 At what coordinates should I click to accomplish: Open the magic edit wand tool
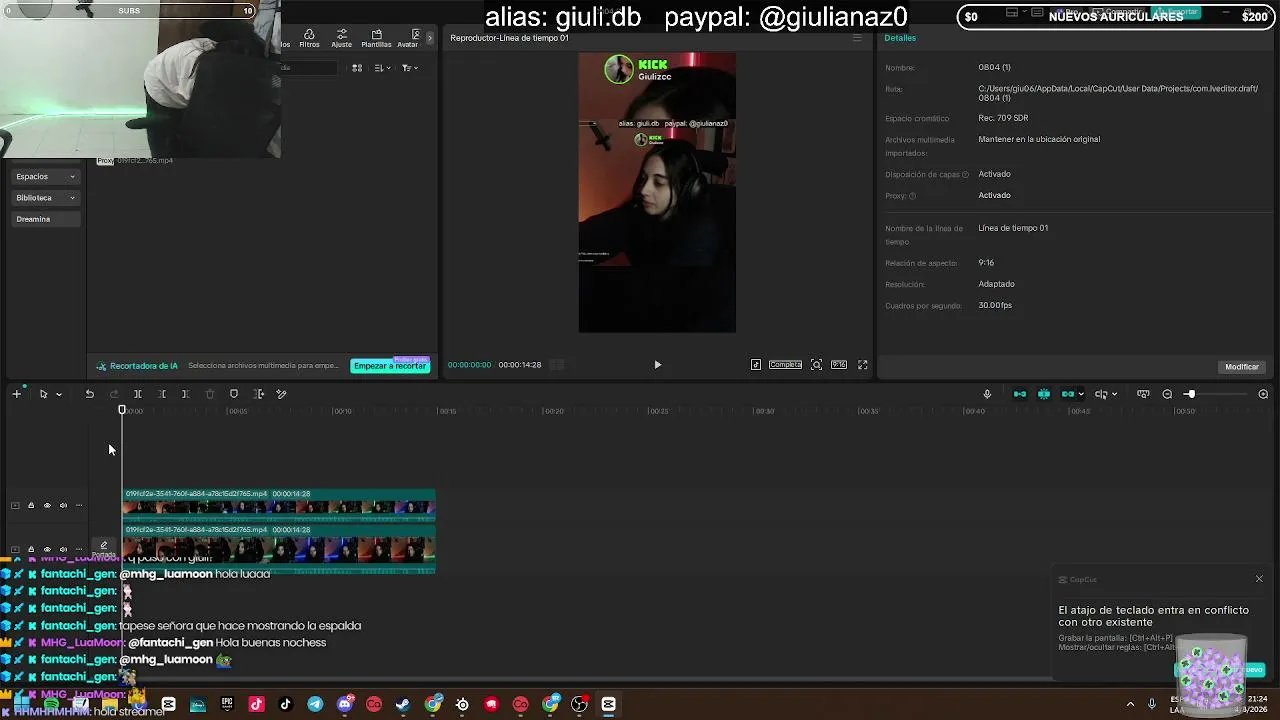(282, 394)
